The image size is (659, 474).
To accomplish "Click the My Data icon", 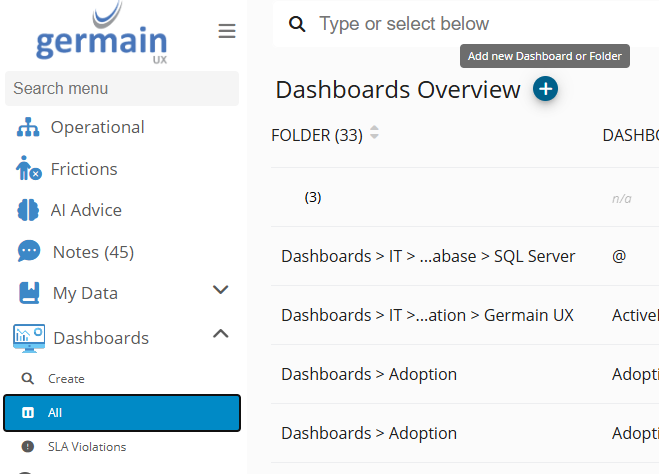I will click(30, 294).
